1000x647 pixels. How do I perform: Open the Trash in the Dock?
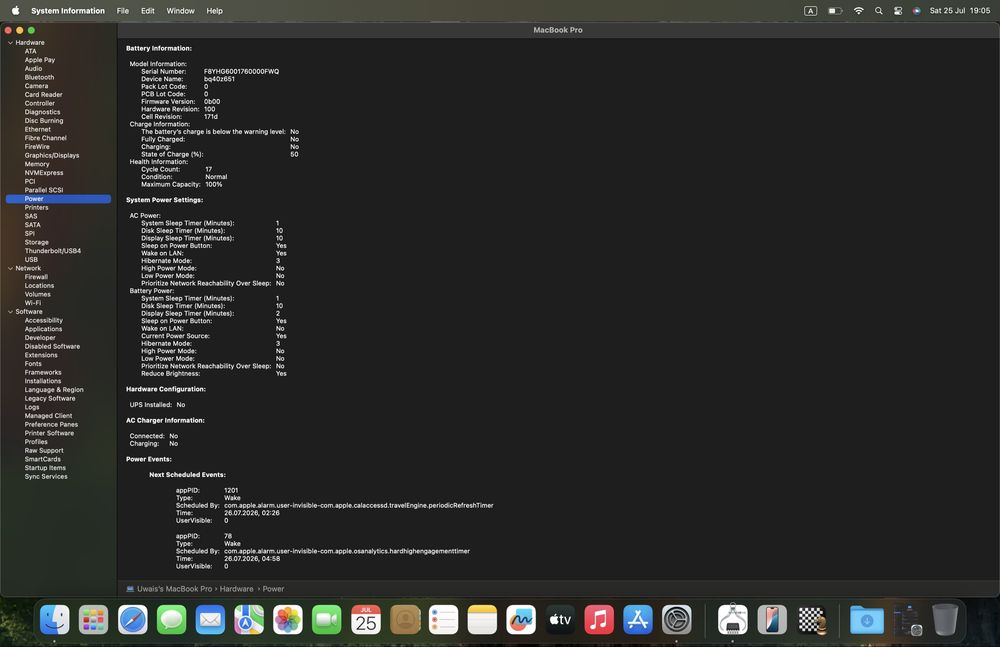coord(945,620)
